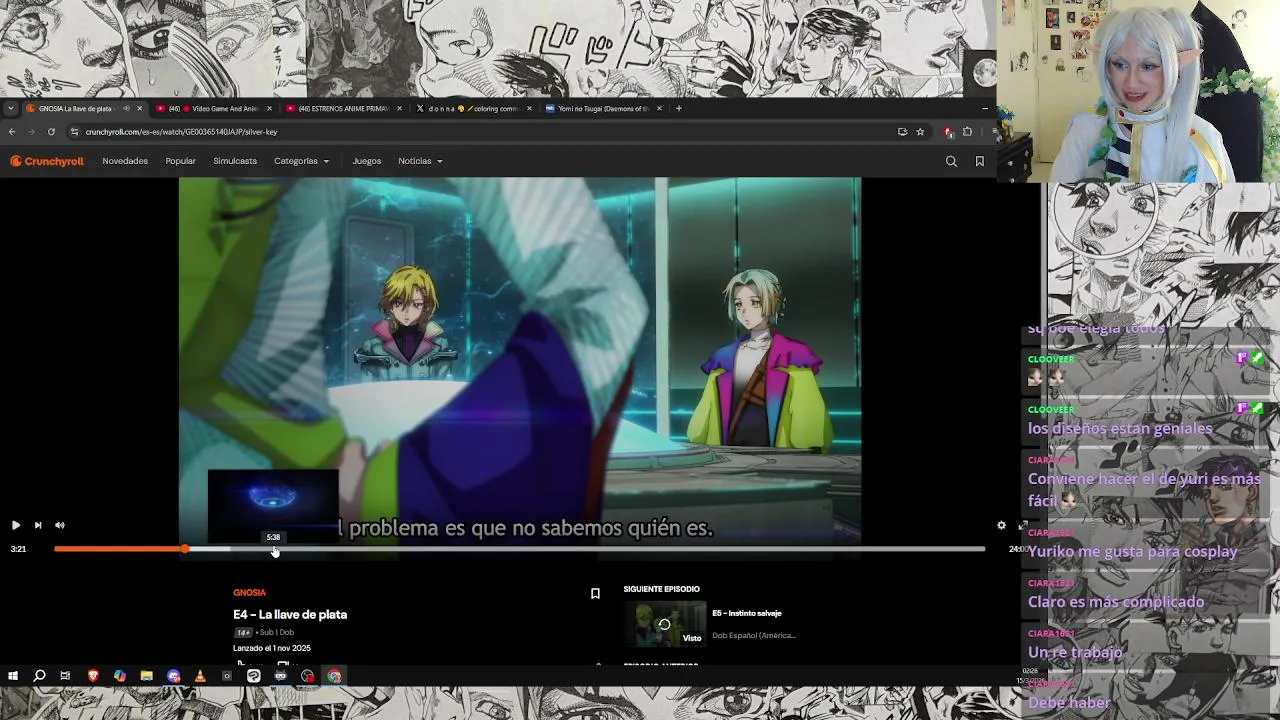This screenshot has width=1280, height=720.
Task: Open the Popular menu item
Action: pos(180,161)
